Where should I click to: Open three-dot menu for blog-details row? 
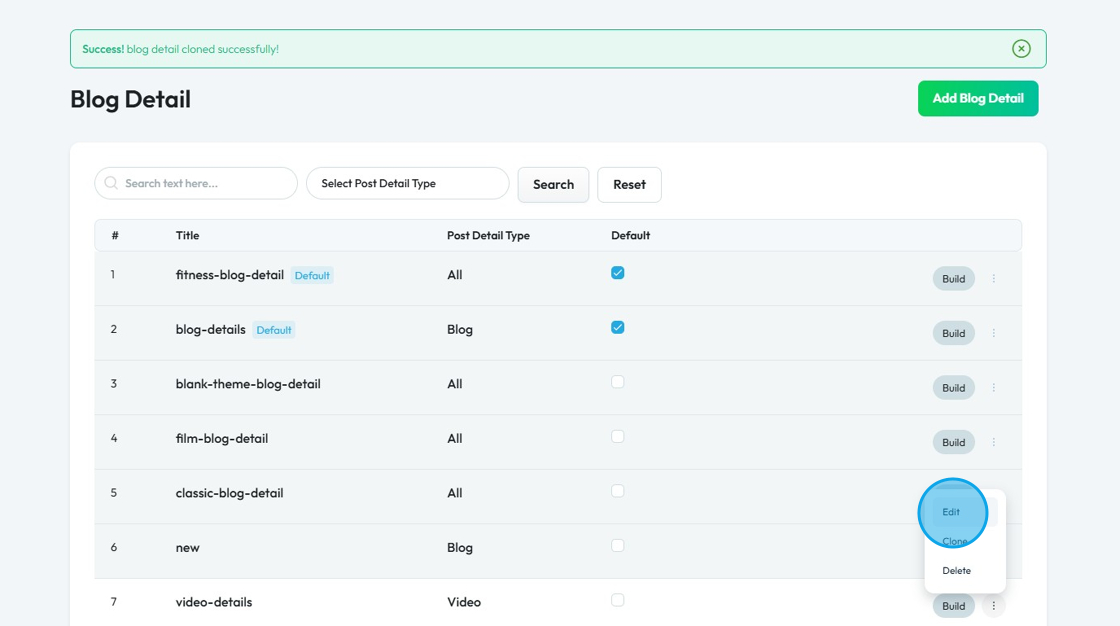click(x=993, y=333)
